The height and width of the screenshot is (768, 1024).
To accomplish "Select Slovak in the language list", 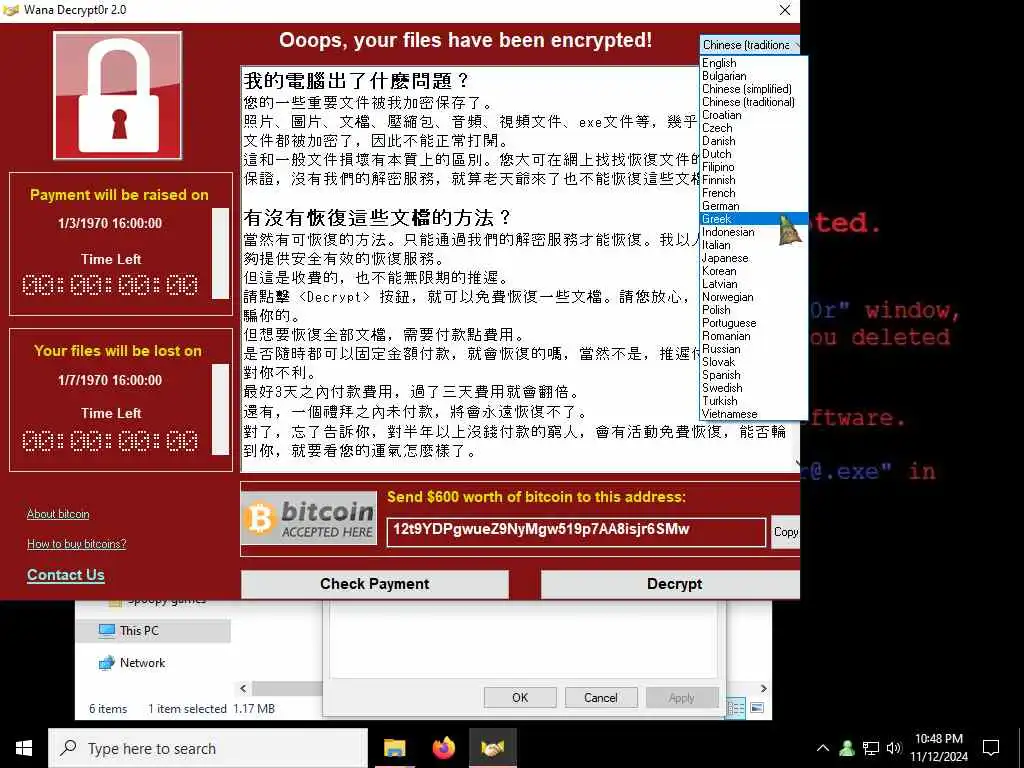I will point(754,362).
